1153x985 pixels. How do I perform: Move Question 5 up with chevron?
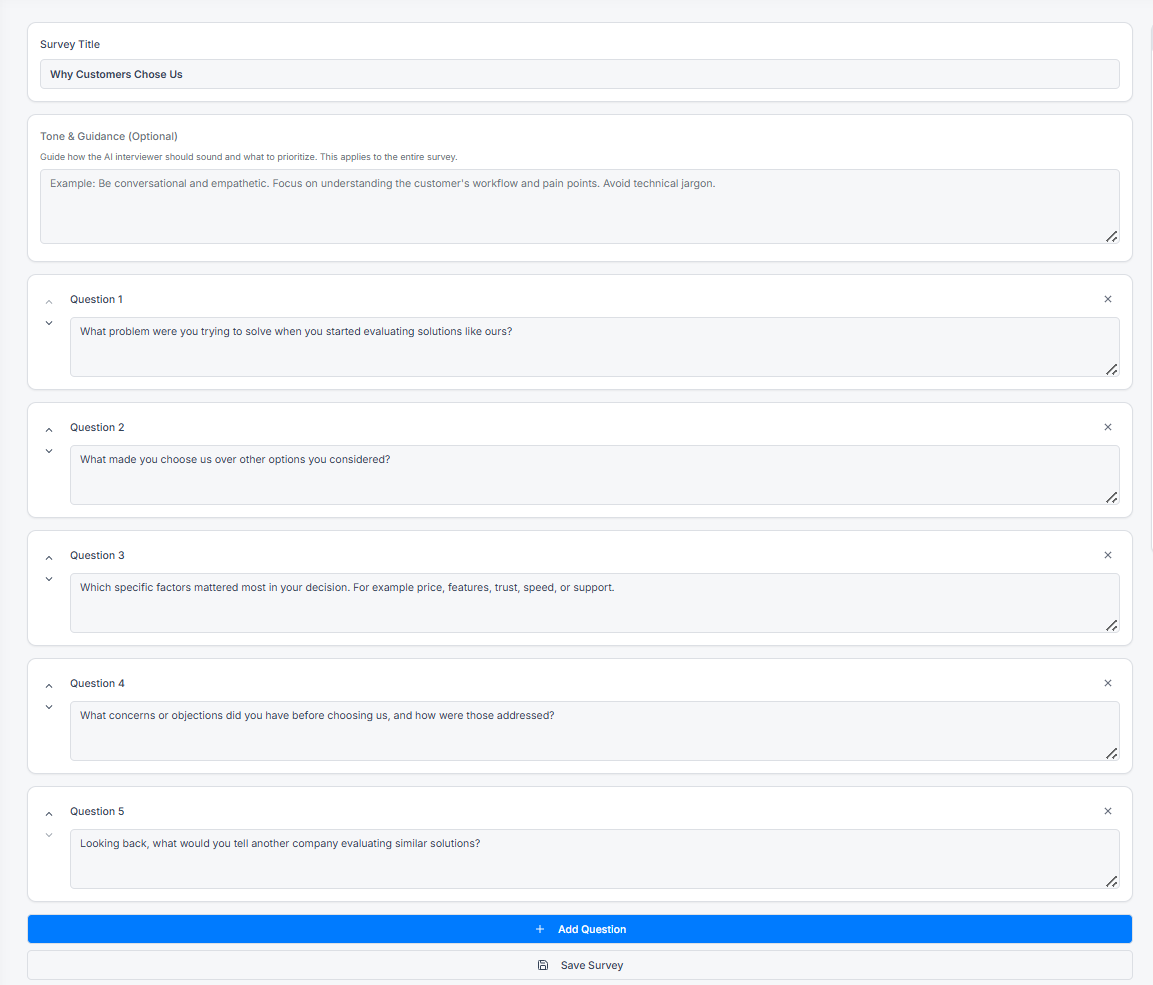pos(49,814)
